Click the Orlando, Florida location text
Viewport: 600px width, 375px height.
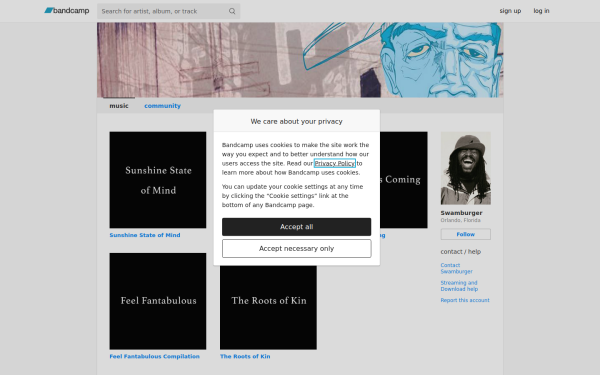click(460, 220)
